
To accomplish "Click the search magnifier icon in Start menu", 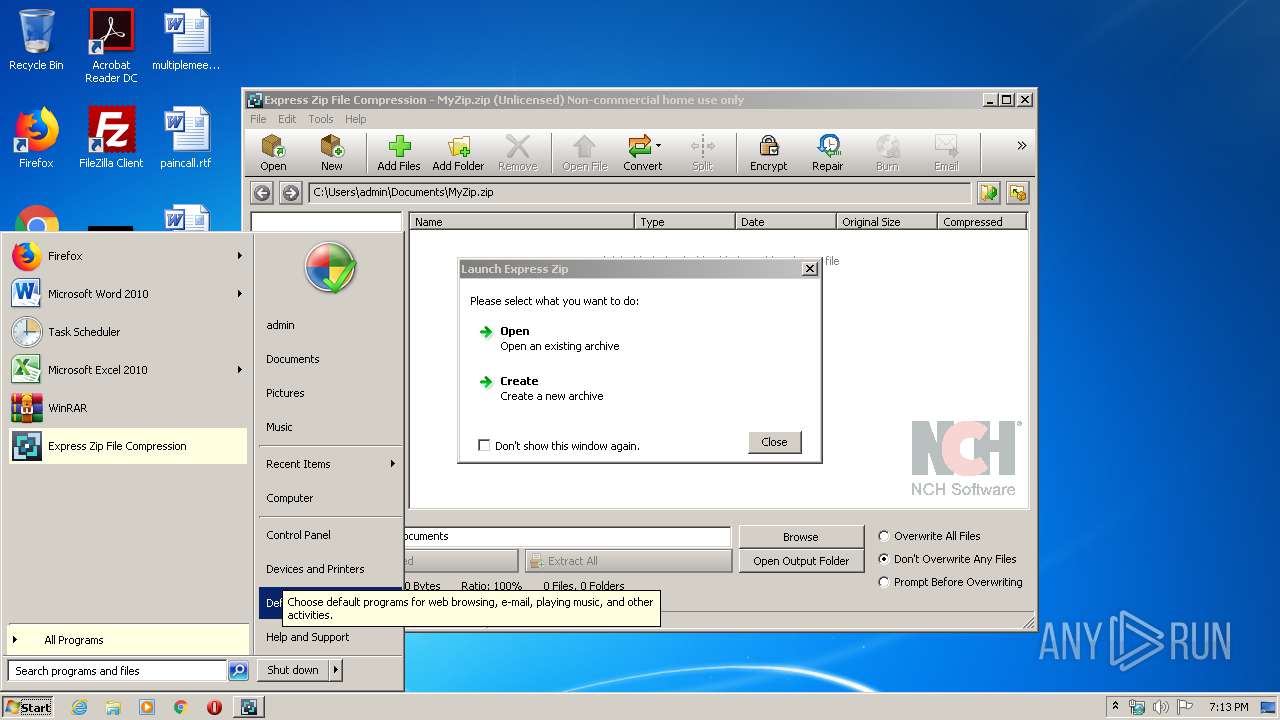I will coord(238,671).
